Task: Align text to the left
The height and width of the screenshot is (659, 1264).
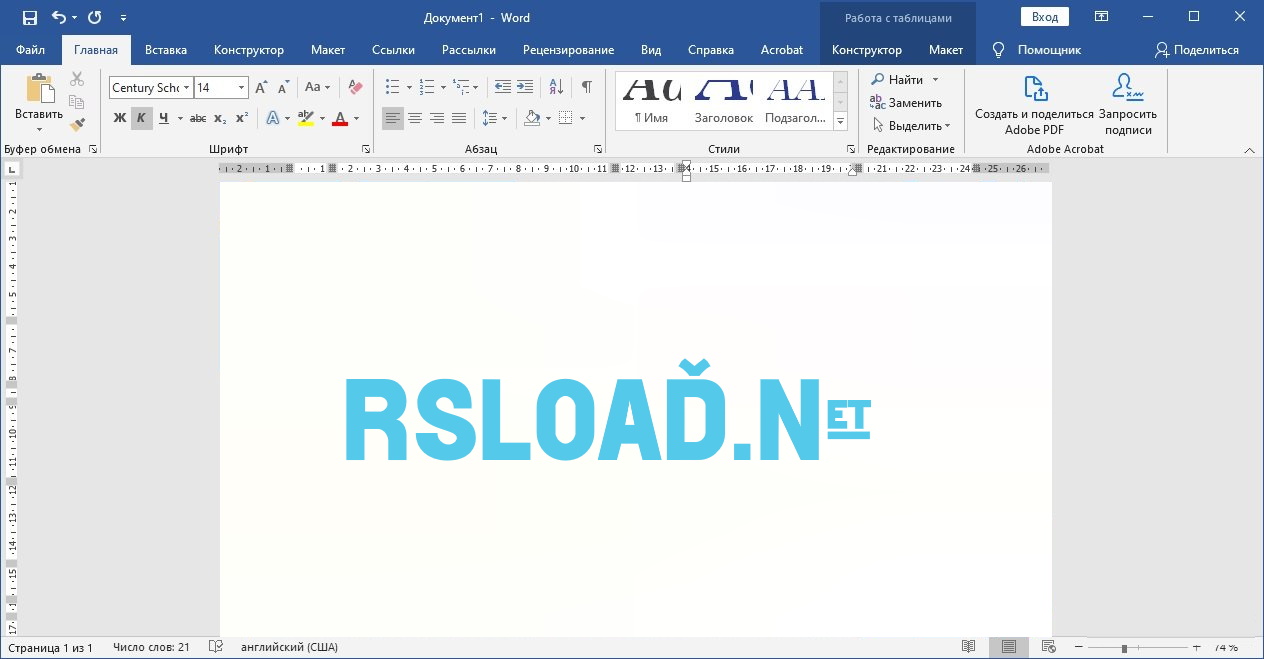Action: [x=393, y=118]
